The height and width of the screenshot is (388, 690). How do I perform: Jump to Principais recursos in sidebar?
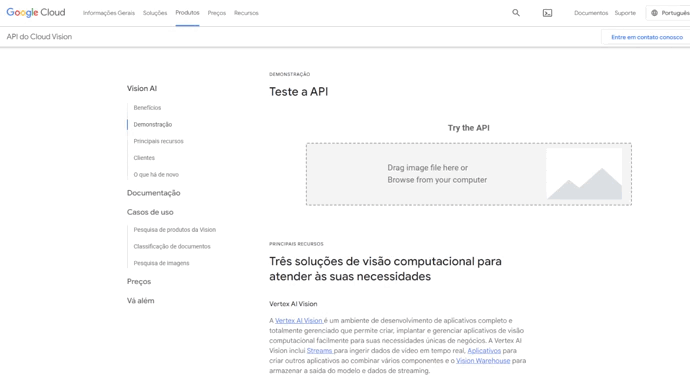pos(158,141)
